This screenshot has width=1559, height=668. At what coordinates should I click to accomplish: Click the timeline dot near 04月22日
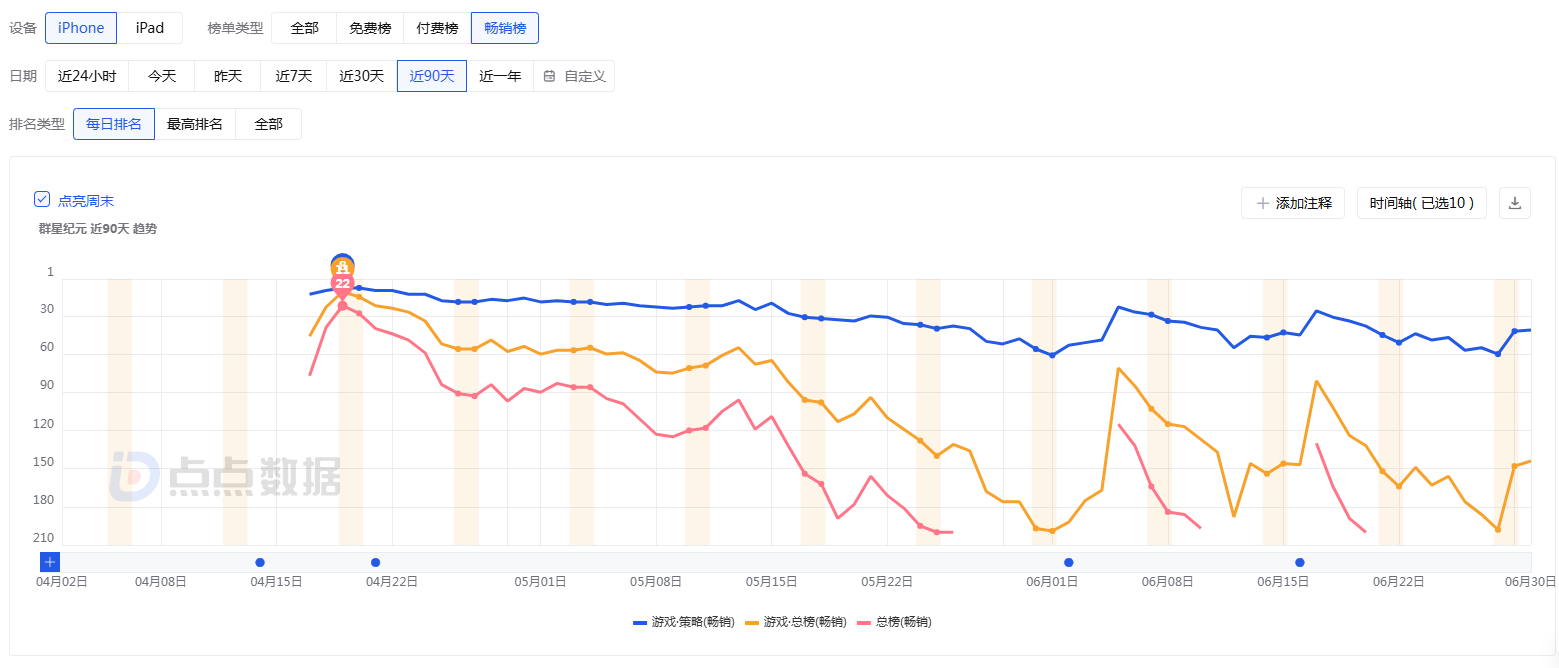point(375,562)
